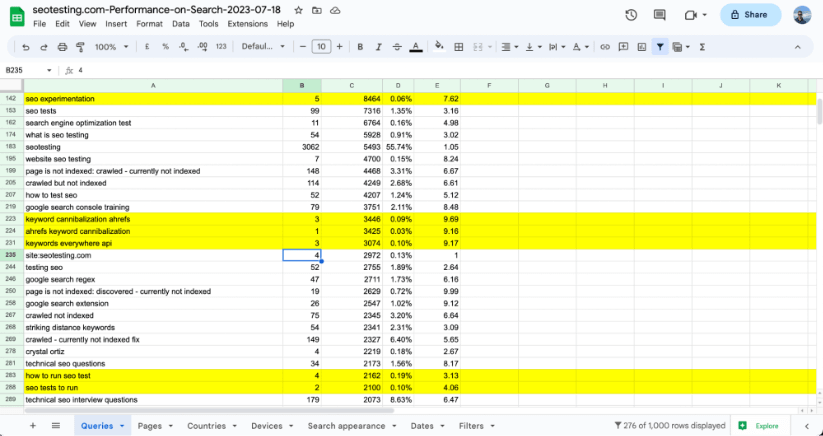
Task: Open the comment history
Action: 660,15
